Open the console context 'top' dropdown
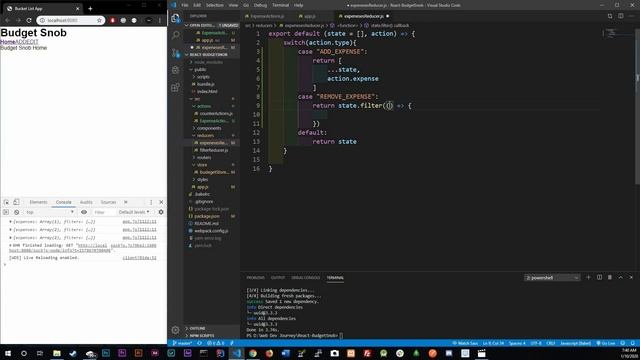 click(49, 212)
